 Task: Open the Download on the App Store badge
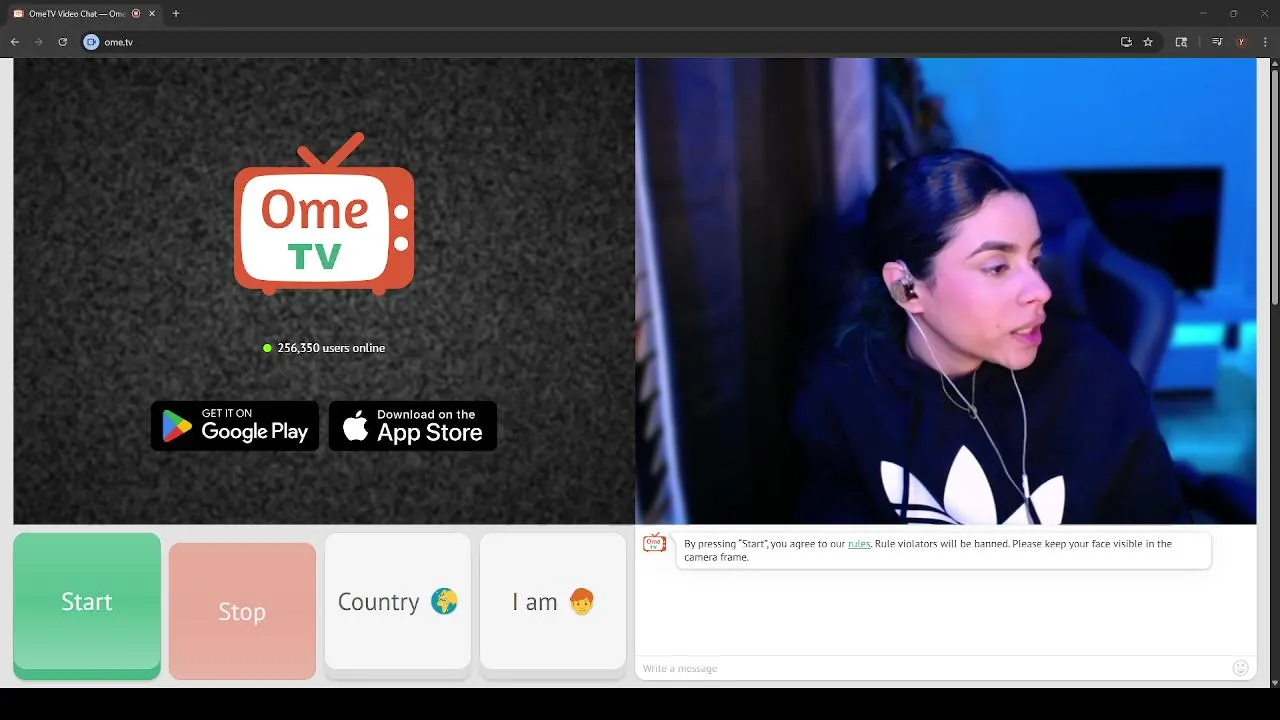point(413,426)
